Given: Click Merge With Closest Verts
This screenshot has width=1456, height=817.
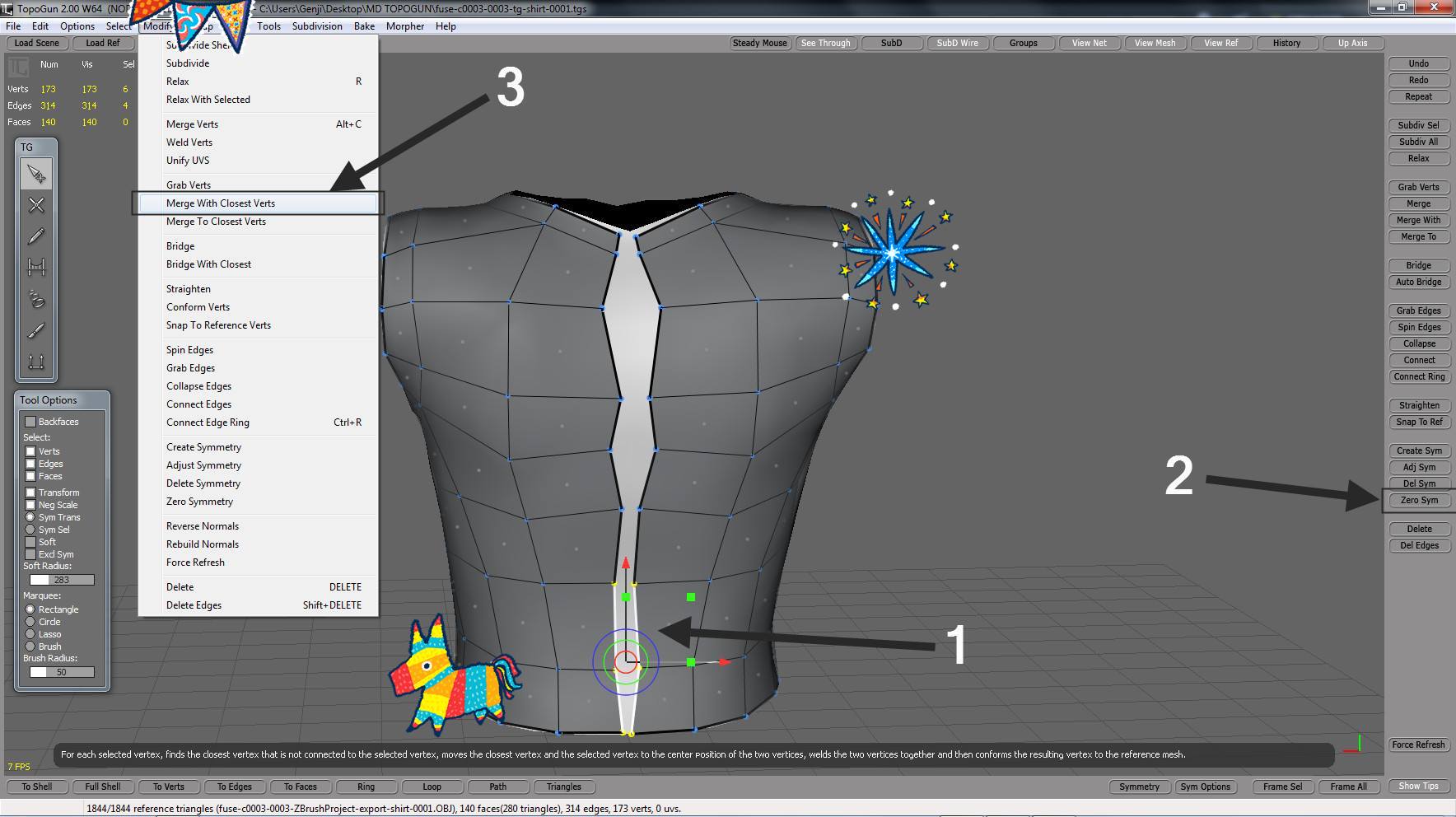Looking at the screenshot, I should [x=221, y=203].
